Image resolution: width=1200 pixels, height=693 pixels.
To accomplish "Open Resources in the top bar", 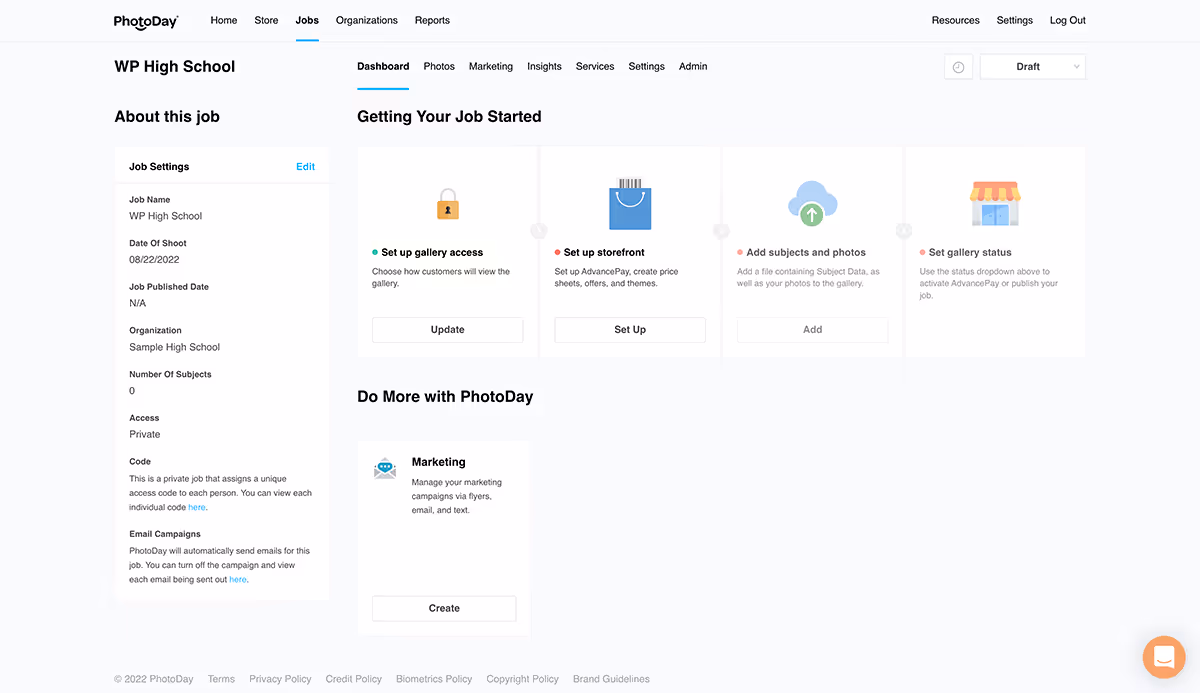I will 956,20.
